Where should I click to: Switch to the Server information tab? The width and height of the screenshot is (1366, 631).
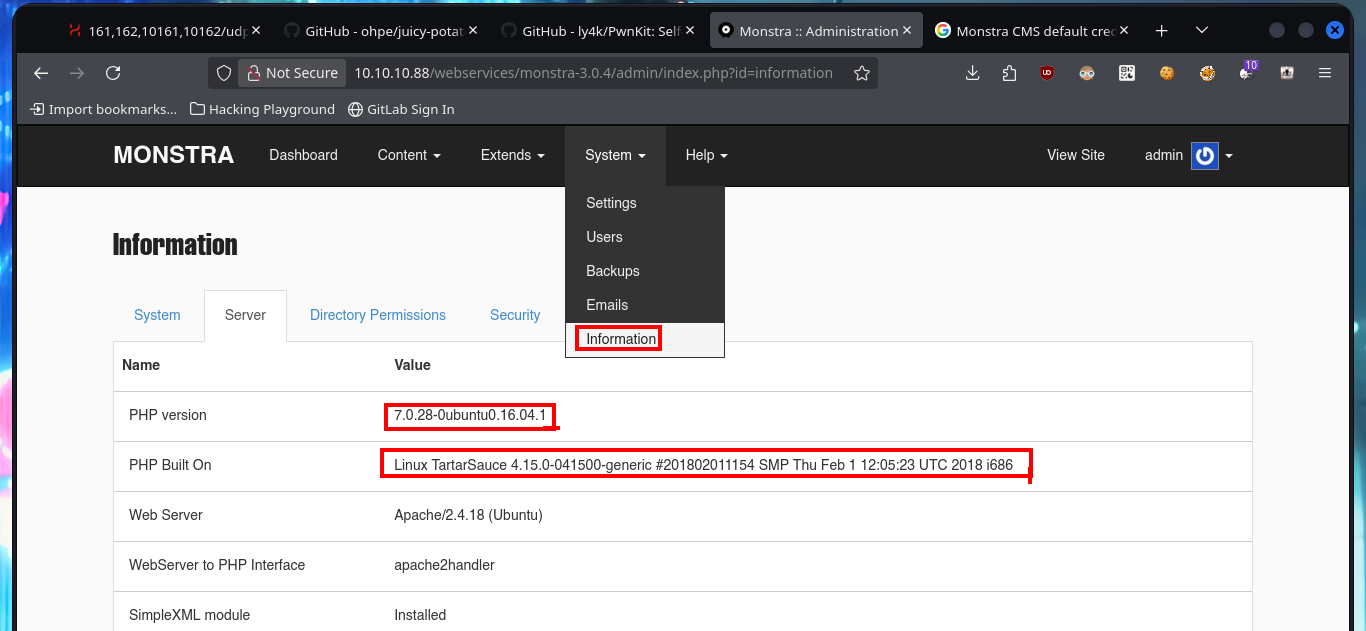click(245, 315)
